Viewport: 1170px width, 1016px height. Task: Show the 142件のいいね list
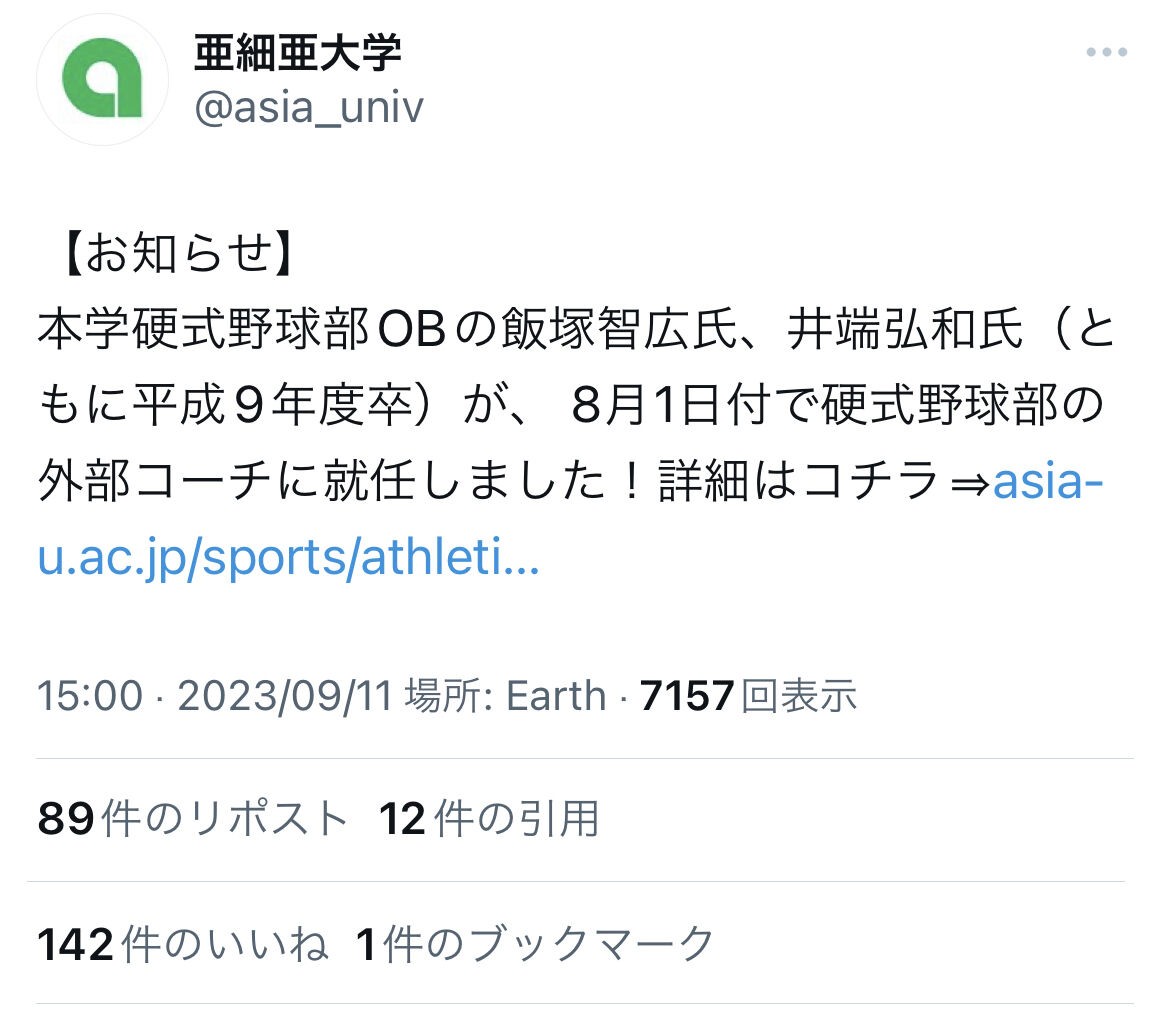(x=183, y=944)
